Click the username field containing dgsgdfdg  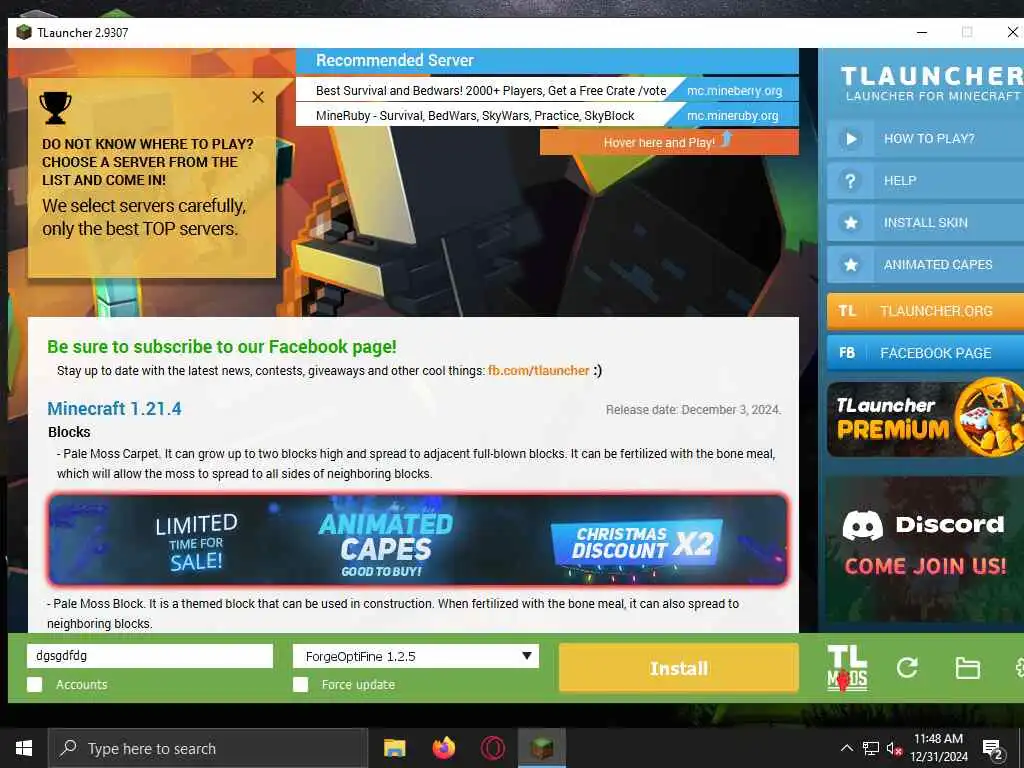(150, 656)
